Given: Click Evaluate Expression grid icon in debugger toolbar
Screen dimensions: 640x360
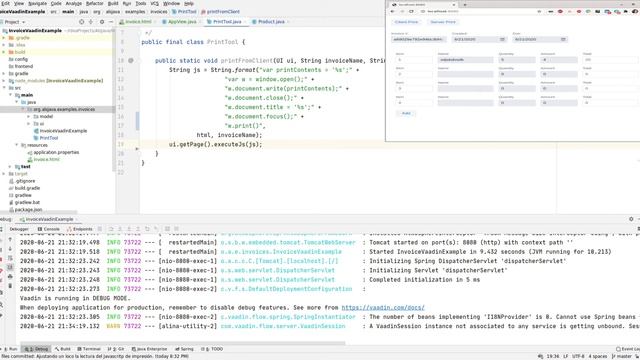Looking at the screenshot, I should coord(167,229).
